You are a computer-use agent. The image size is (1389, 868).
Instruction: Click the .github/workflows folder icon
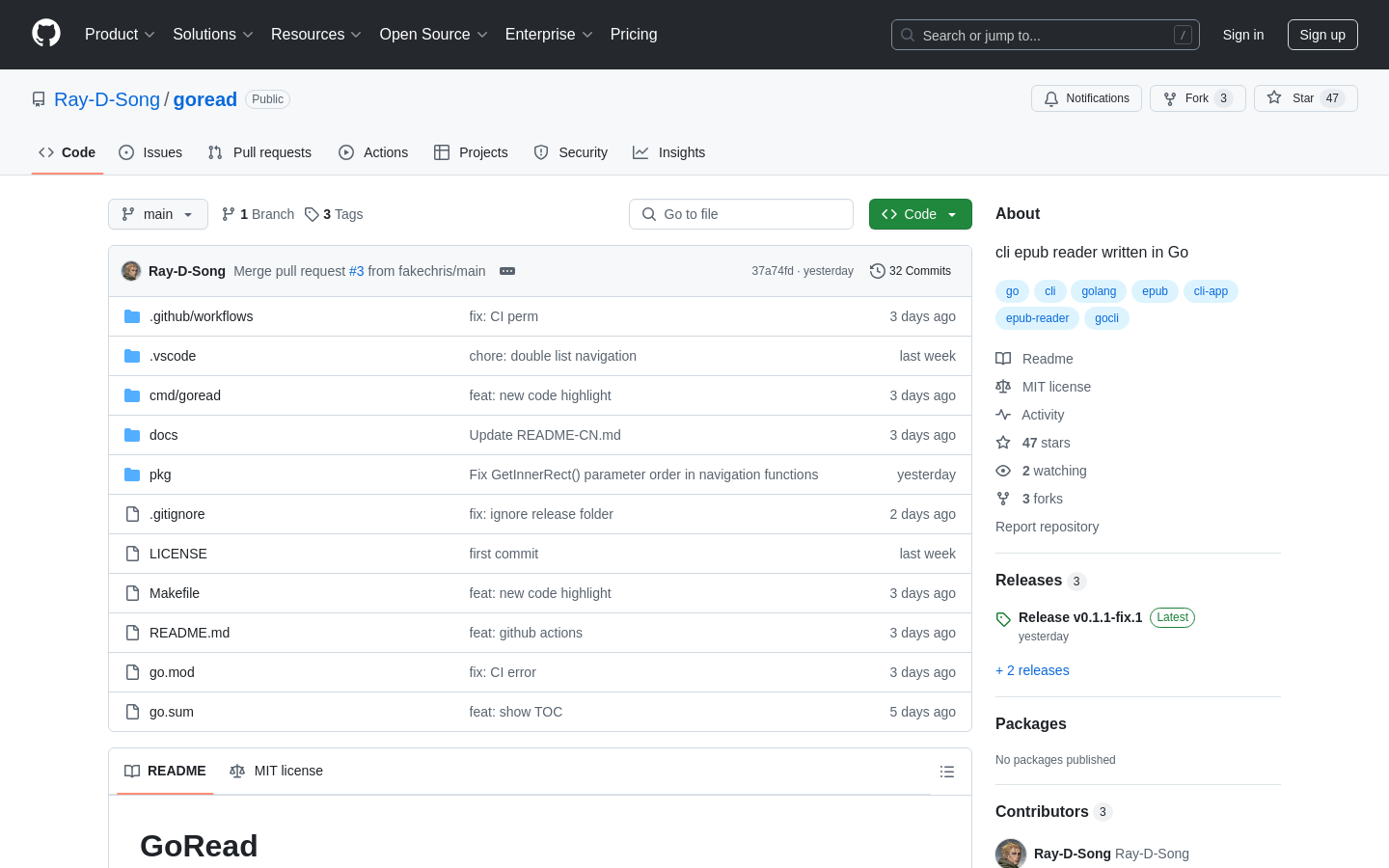click(x=132, y=316)
